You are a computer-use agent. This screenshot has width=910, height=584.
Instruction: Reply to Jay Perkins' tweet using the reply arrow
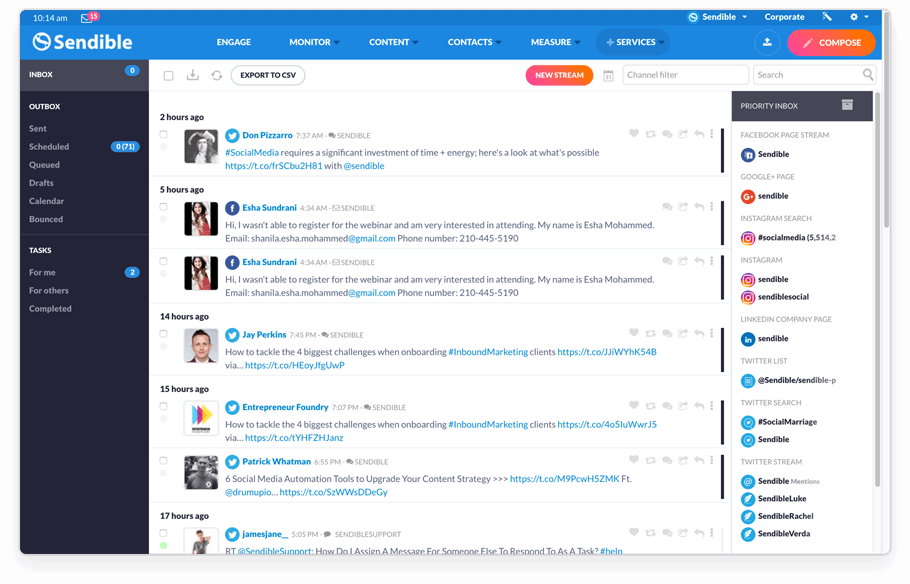(699, 333)
